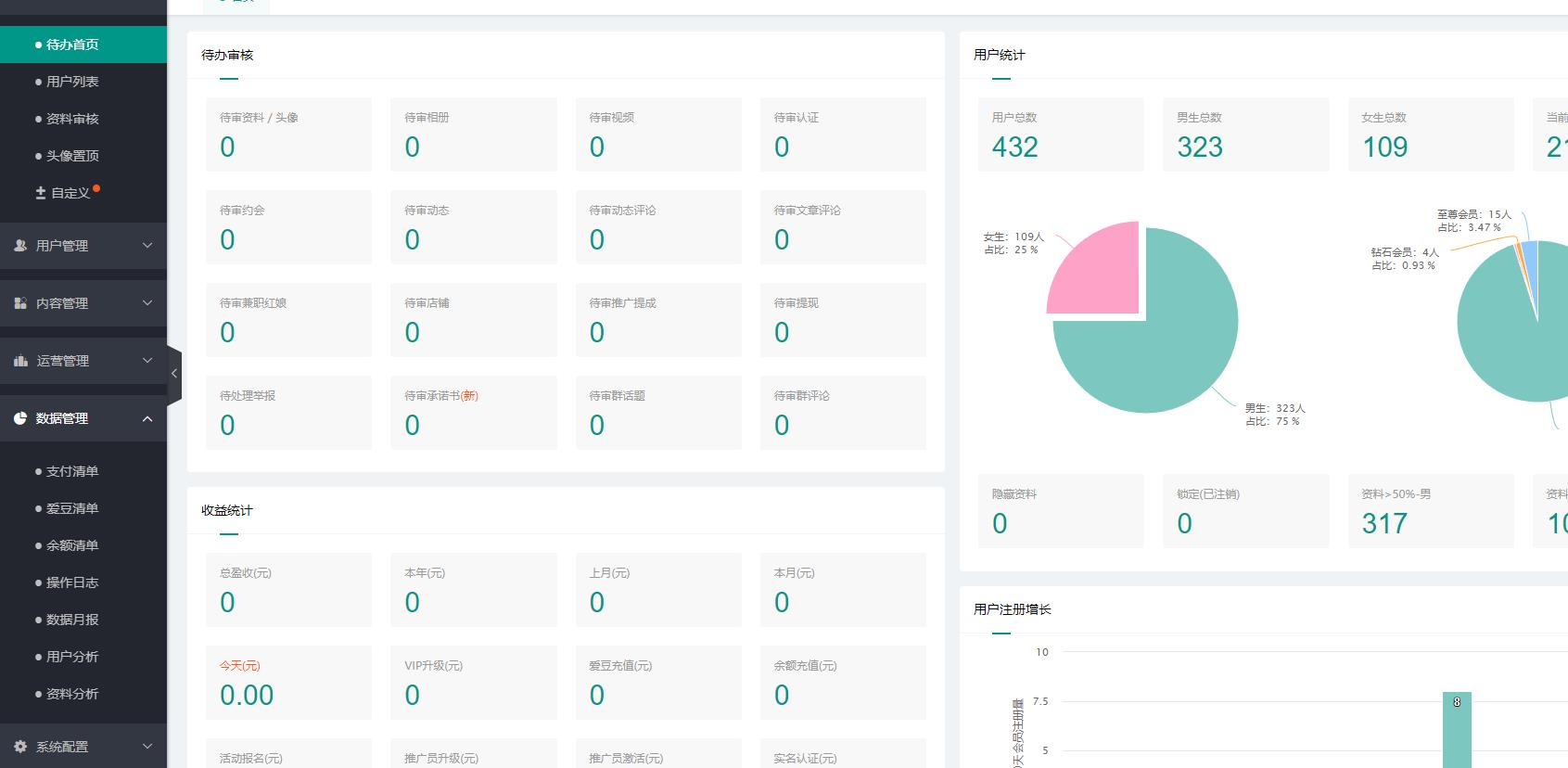Expand the 用户管理 menu chevron
The height and width of the screenshot is (768, 1568).
147,246
